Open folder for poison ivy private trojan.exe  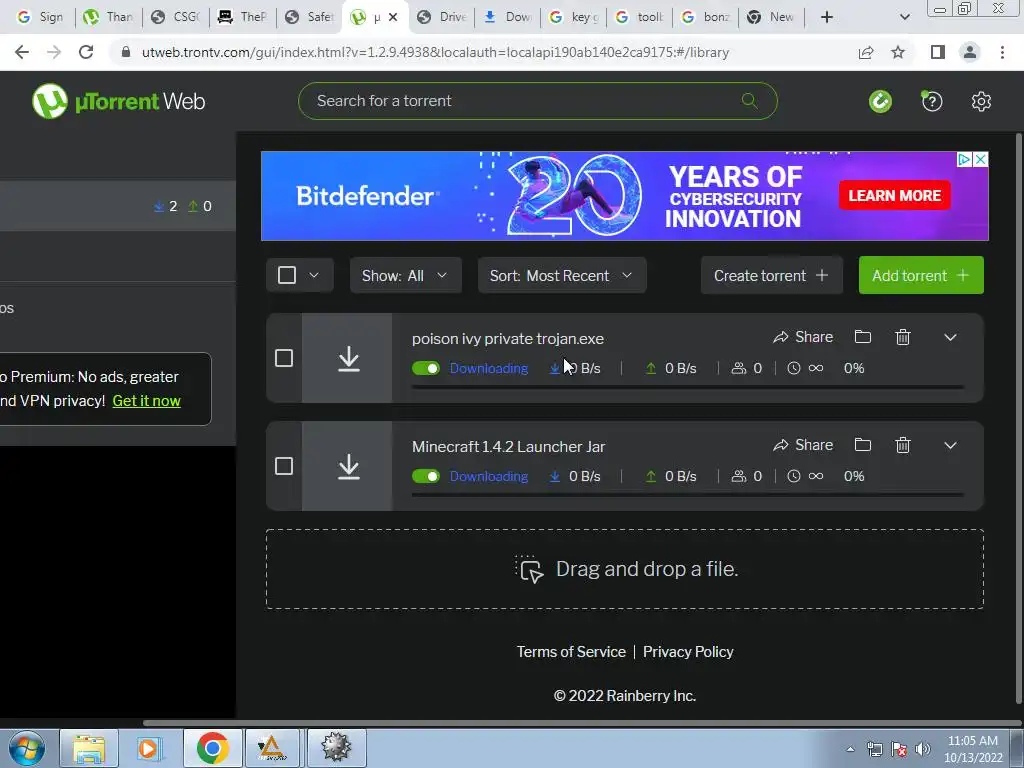pyautogui.click(x=863, y=337)
